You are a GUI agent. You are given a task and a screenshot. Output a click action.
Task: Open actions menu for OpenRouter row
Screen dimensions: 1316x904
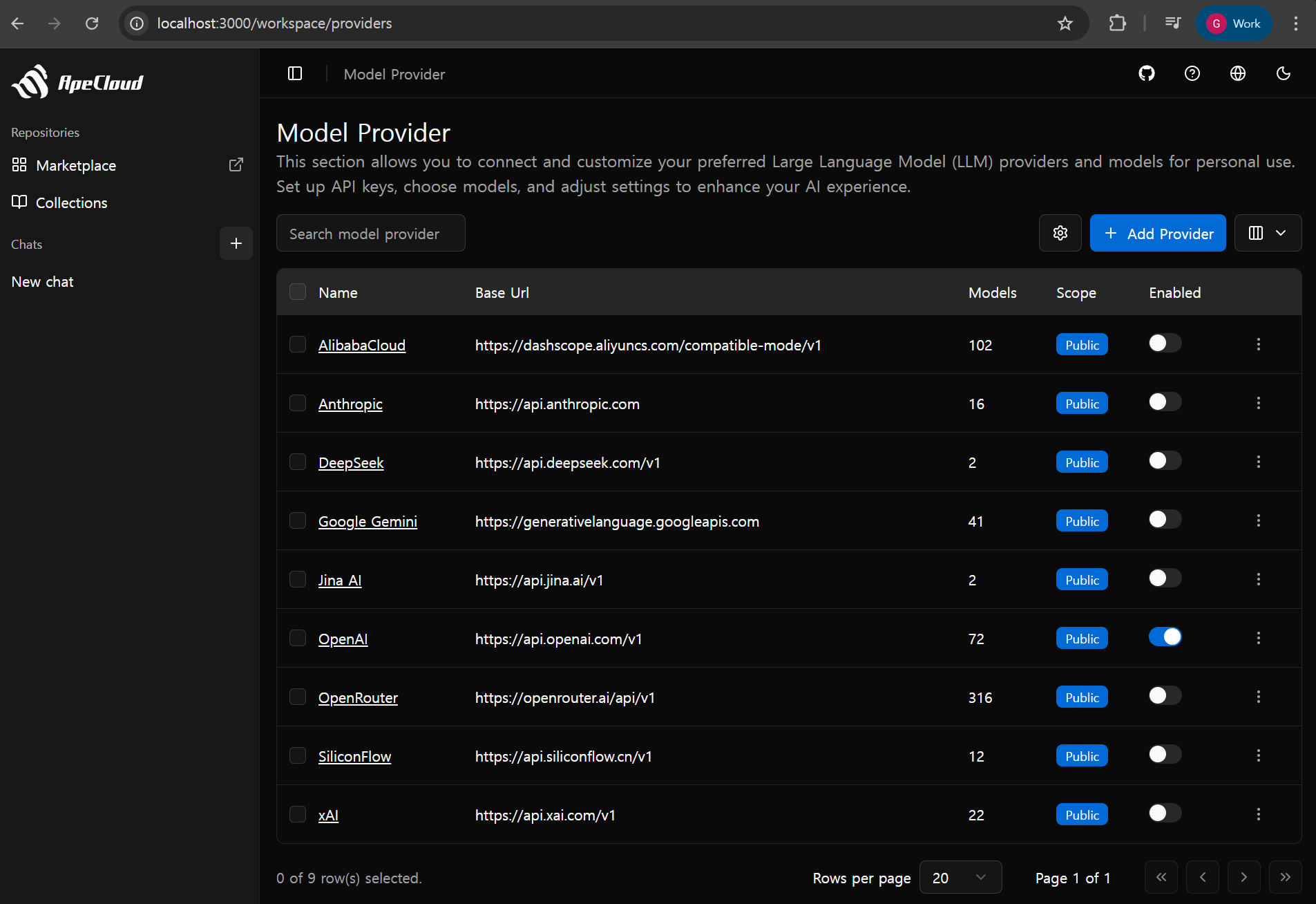pyautogui.click(x=1259, y=697)
